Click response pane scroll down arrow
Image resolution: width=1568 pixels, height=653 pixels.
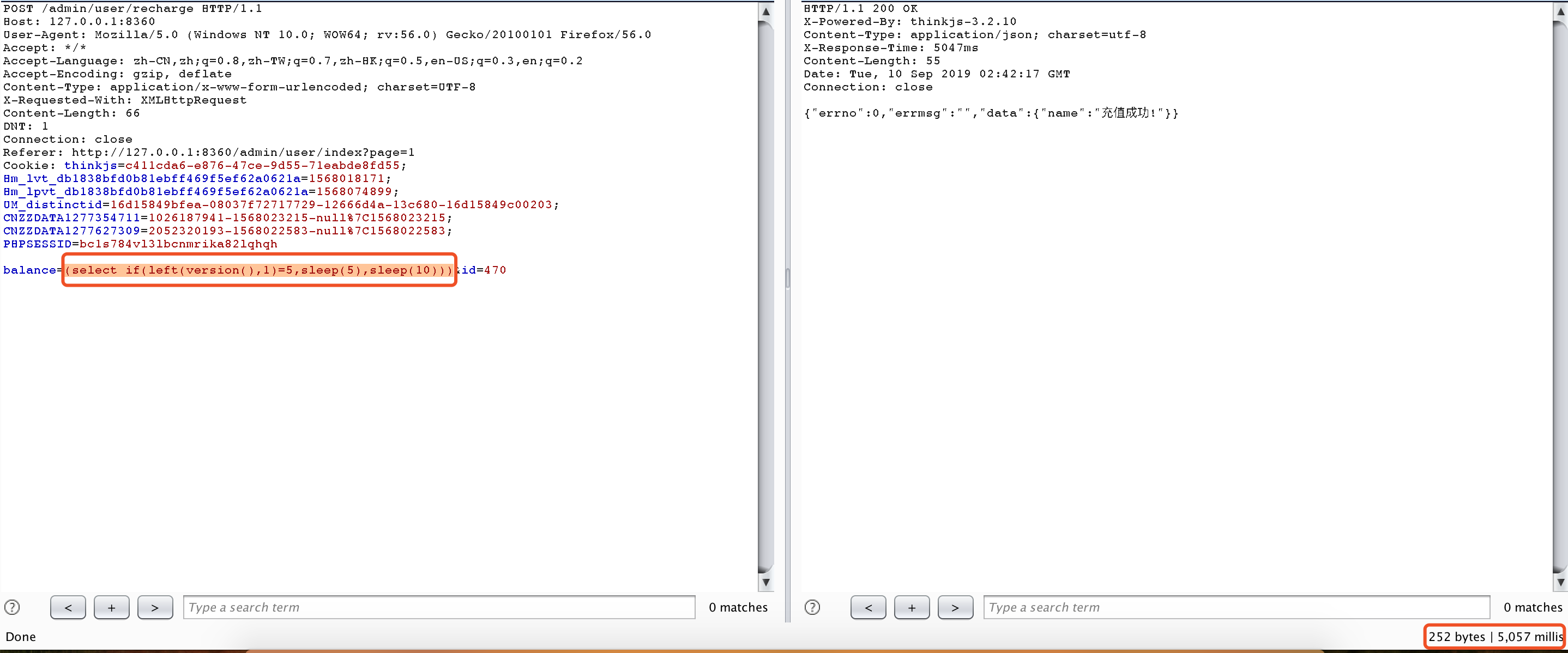[x=1560, y=582]
